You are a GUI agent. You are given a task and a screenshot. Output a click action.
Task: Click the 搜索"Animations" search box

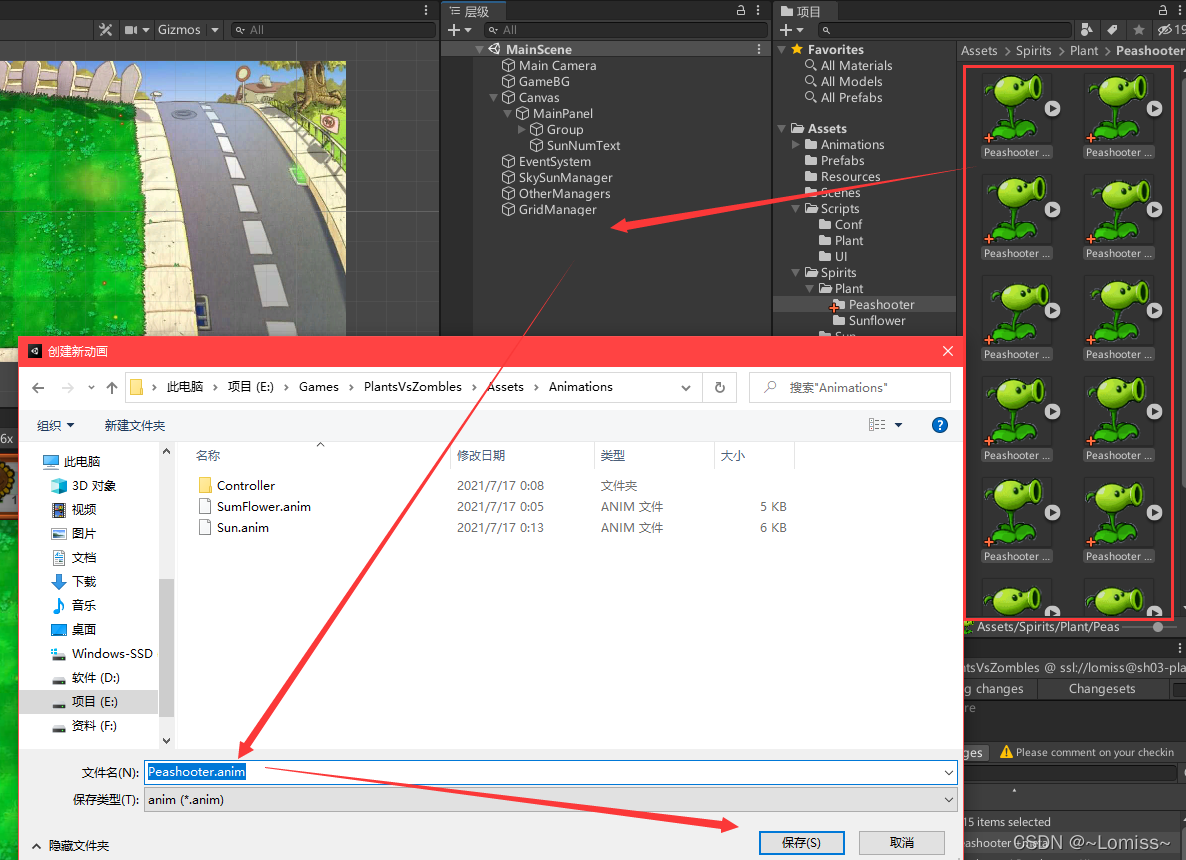click(849, 387)
